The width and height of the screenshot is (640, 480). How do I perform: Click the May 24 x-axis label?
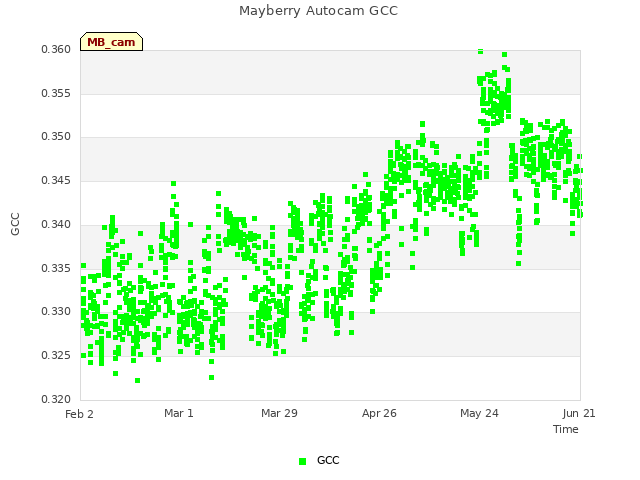point(479,413)
